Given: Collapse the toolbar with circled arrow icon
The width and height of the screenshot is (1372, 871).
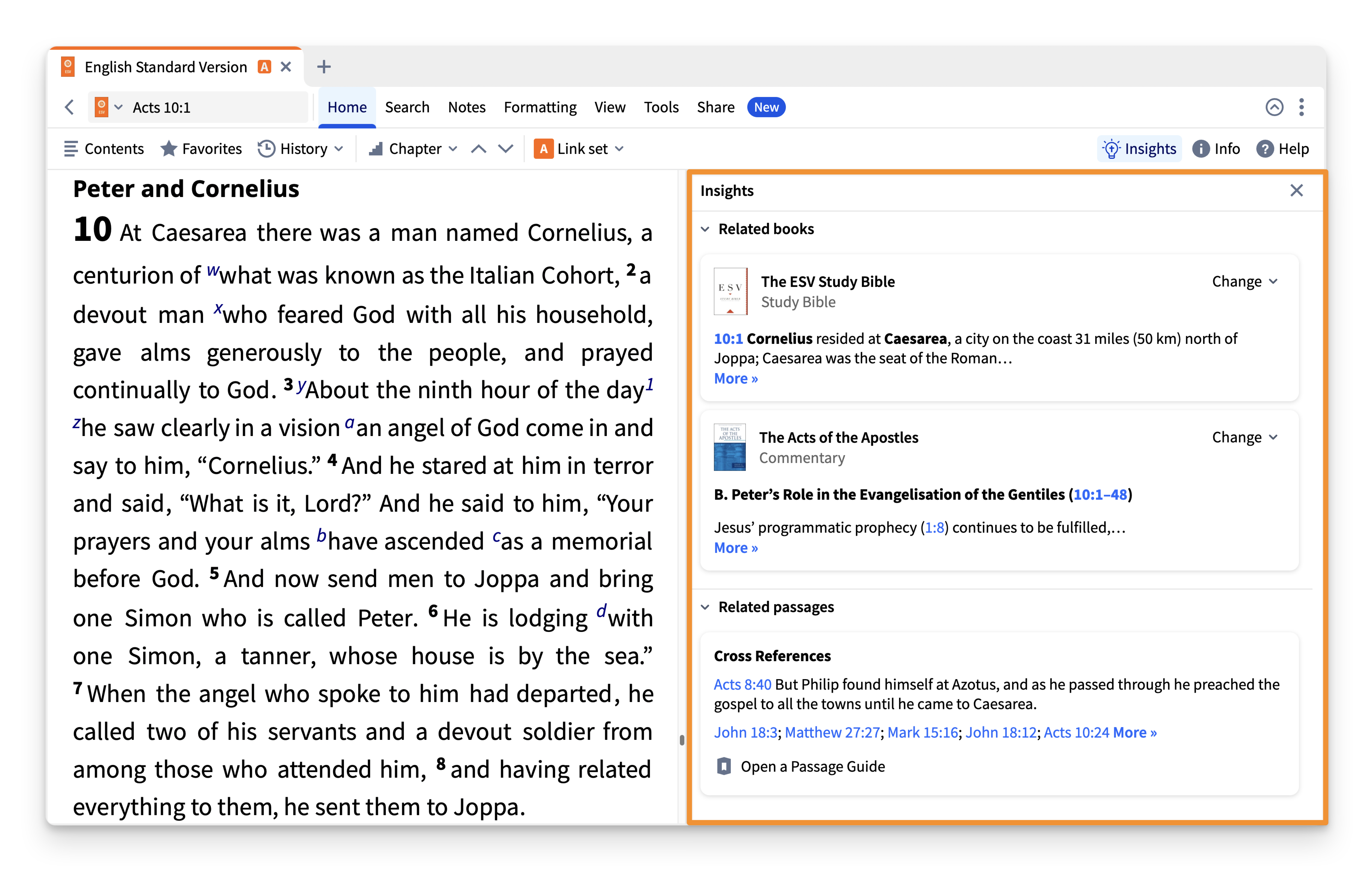Looking at the screenshot, I should pyautogui.click(x=1274, y=107).
